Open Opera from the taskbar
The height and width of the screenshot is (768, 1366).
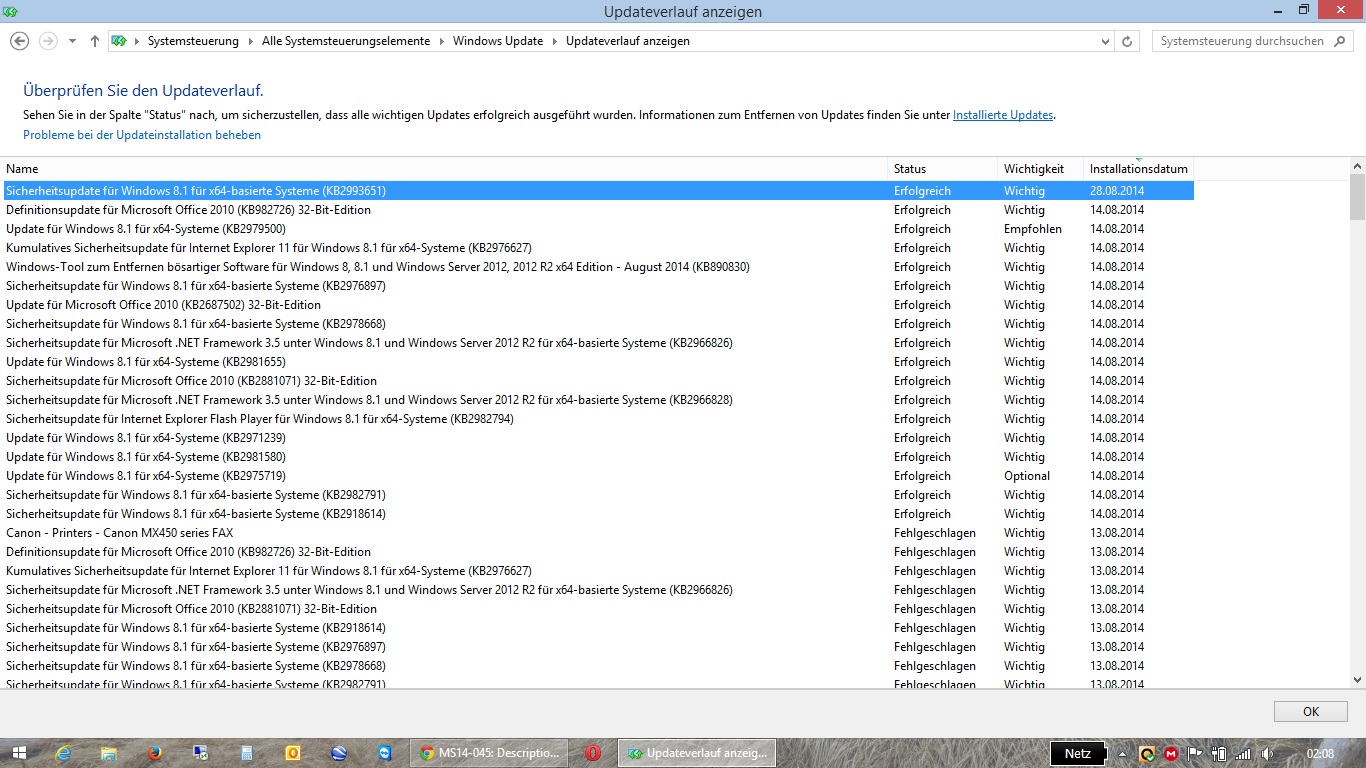click(x=593, y=753)
